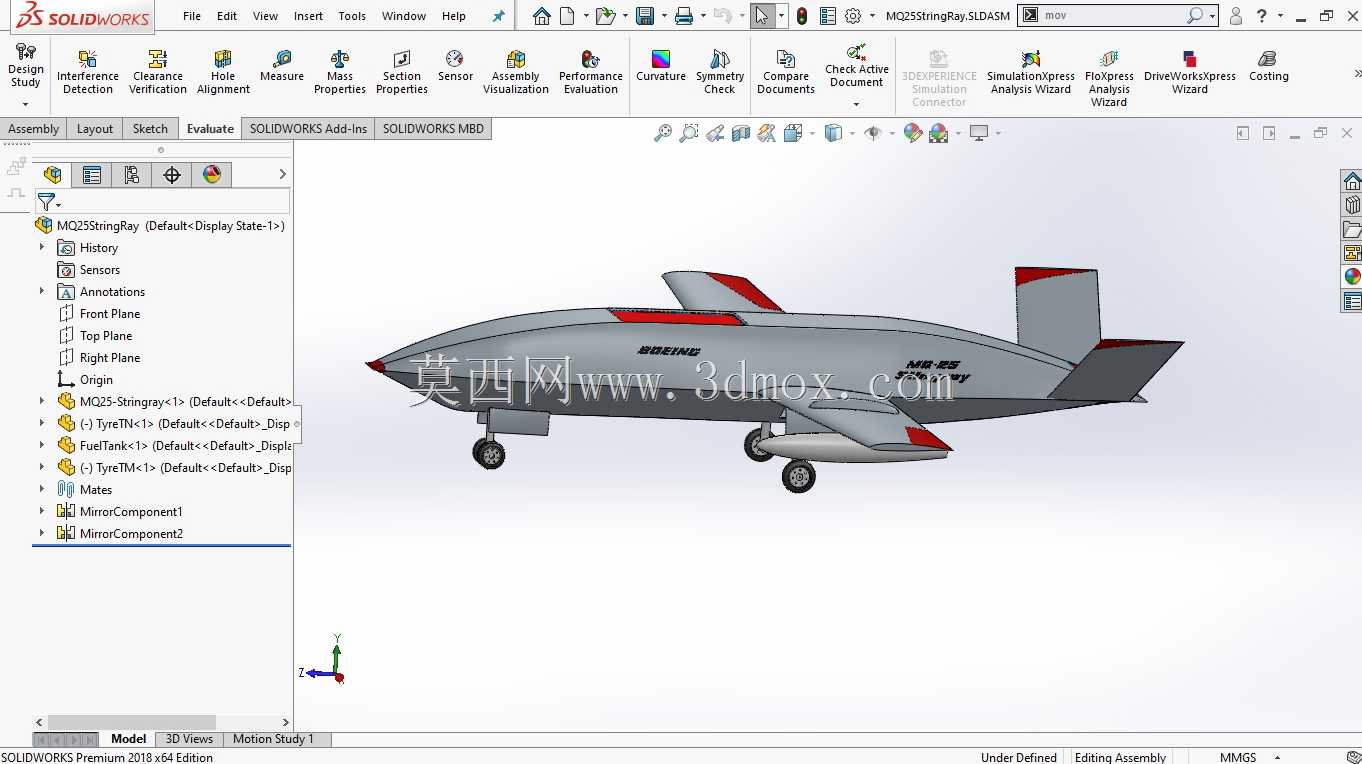
Task: Expand Annotations node in tree
Action: click(x=42, y=291)
